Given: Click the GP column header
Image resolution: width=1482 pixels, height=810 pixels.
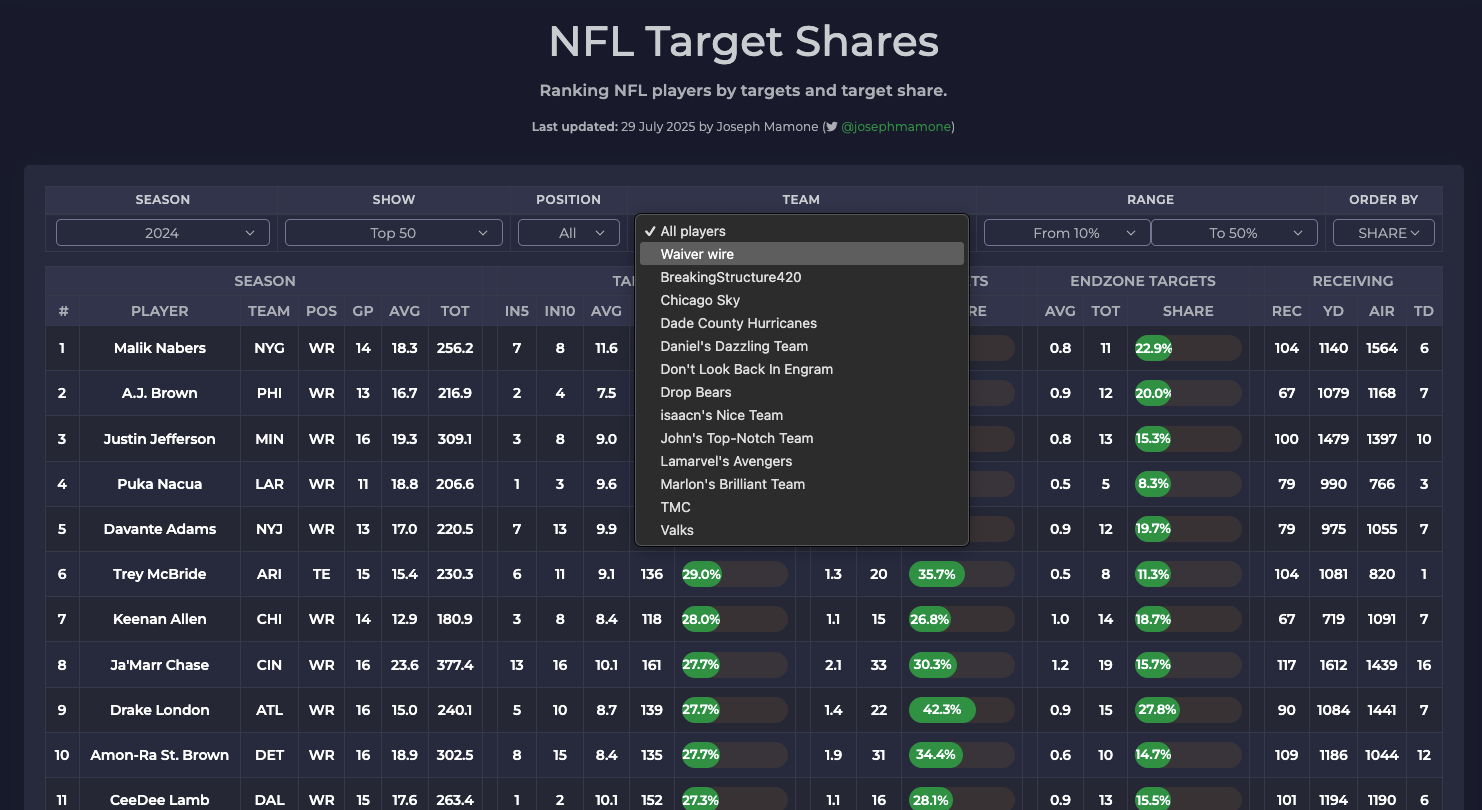Looking at the screenshot, I should click(363, 311).
